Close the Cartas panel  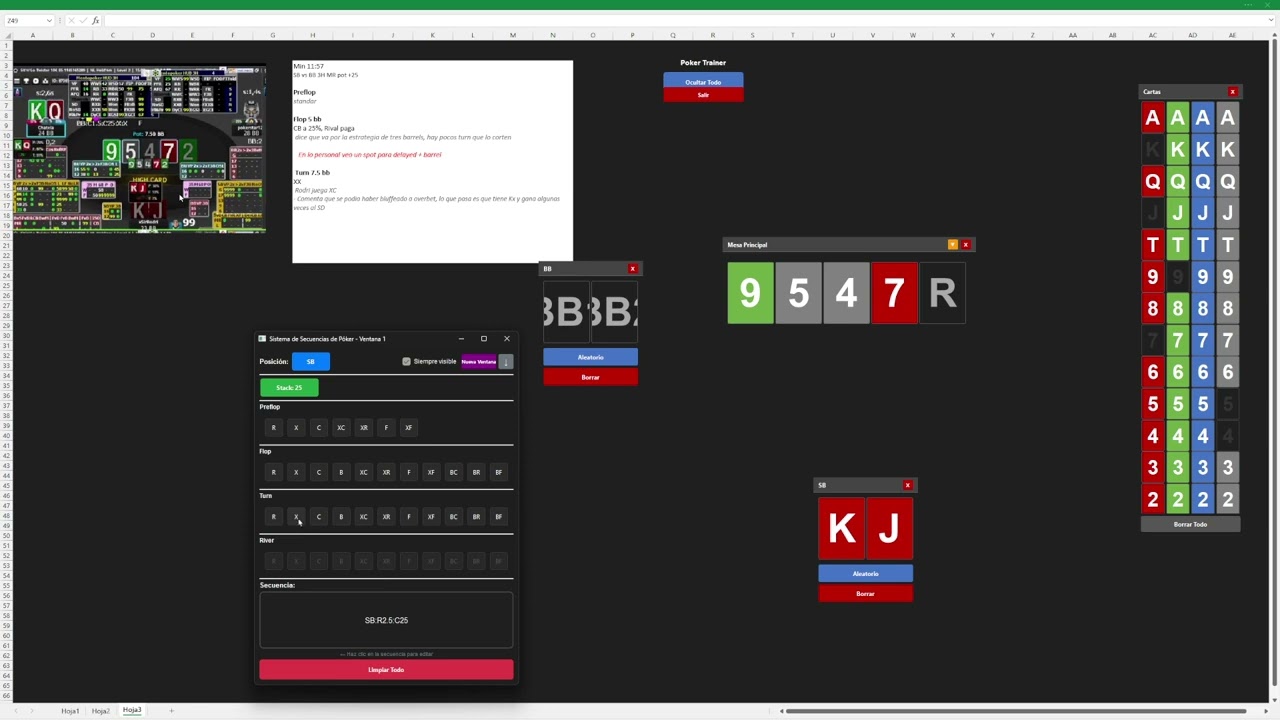tap(1232, 92)
